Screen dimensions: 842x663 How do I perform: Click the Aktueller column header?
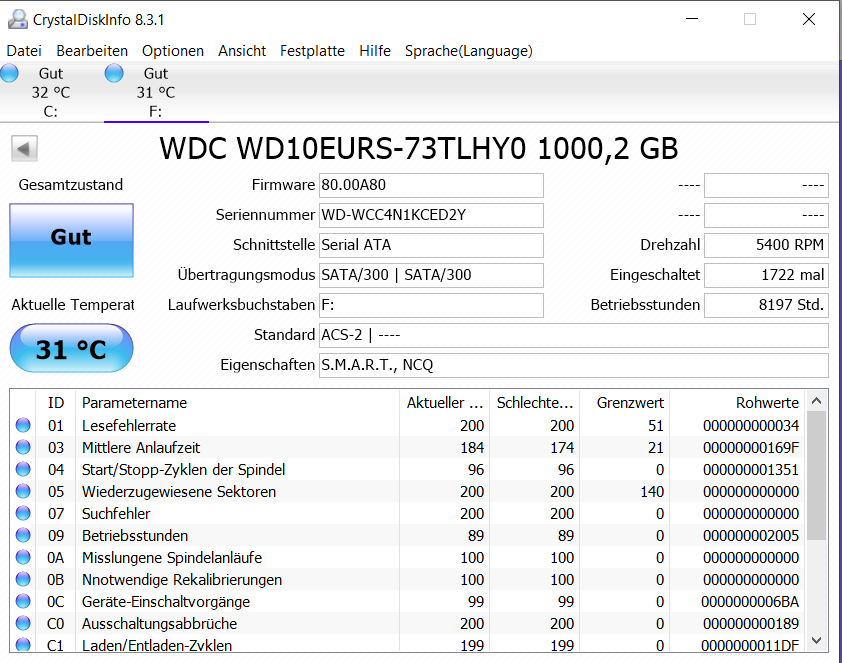pos(445,403)
